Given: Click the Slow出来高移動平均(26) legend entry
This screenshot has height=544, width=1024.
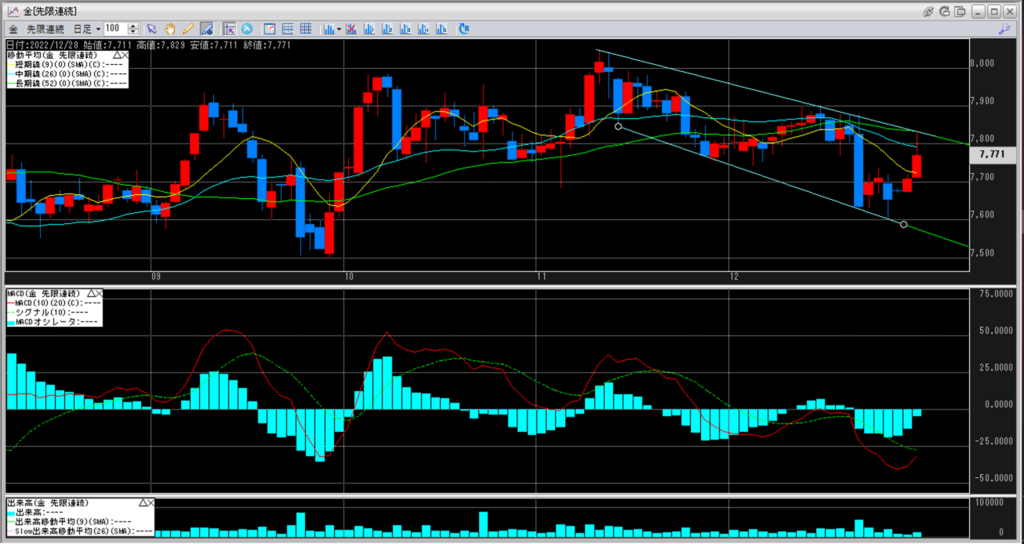Looking at the screenshot, I should [80, 531].
